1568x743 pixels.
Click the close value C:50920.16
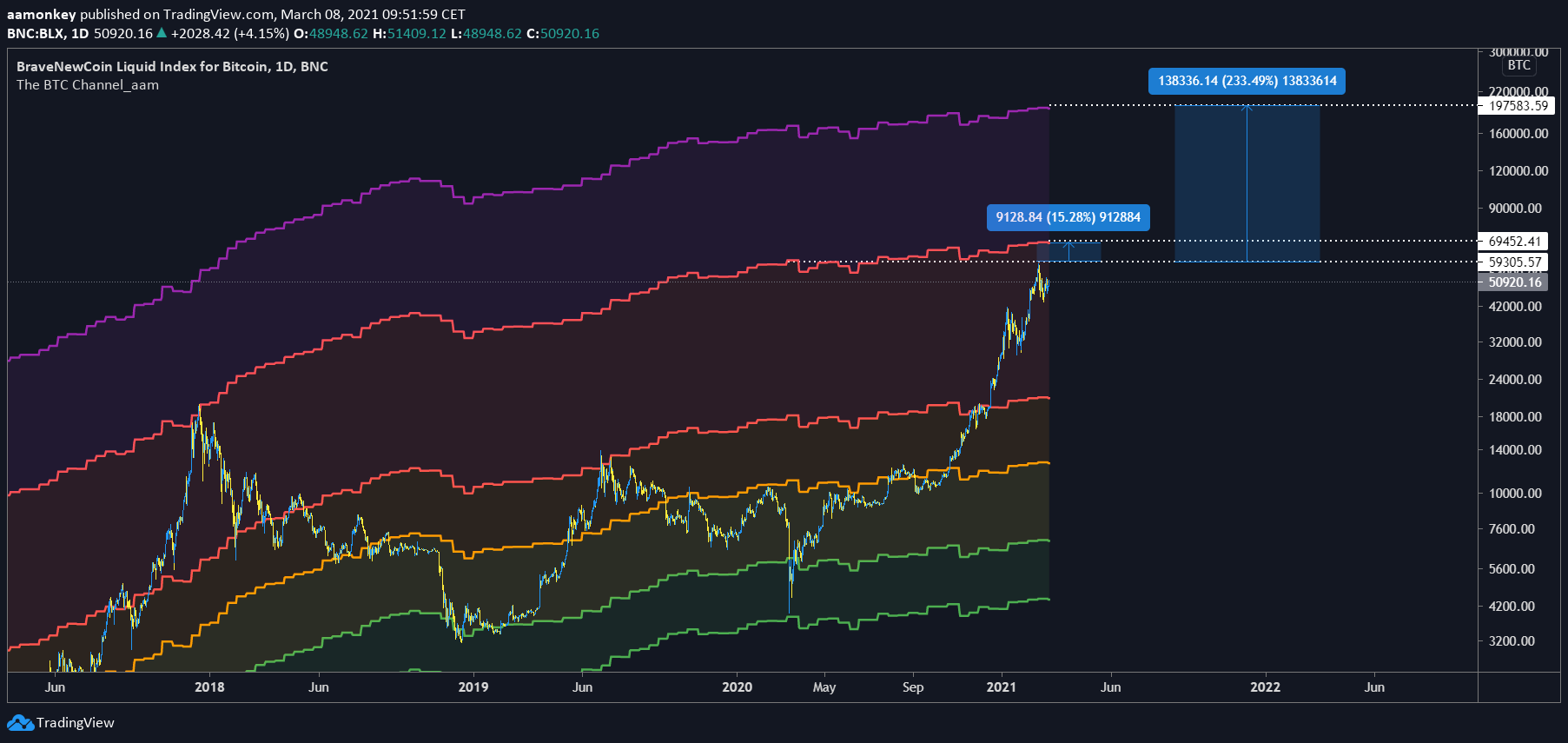pyautogui.click(x=563, y=34)
